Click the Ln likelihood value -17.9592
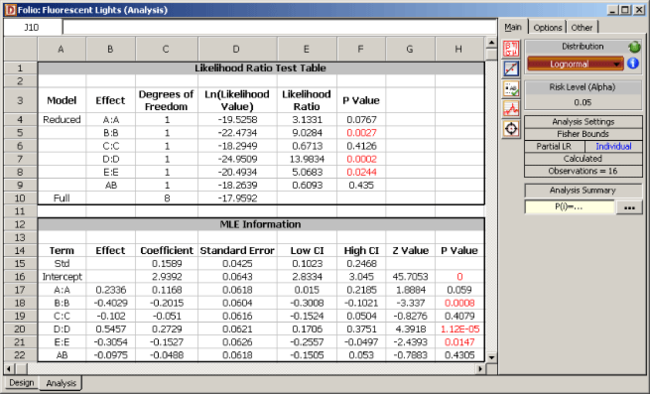The image size is (650, 394). 237,198
